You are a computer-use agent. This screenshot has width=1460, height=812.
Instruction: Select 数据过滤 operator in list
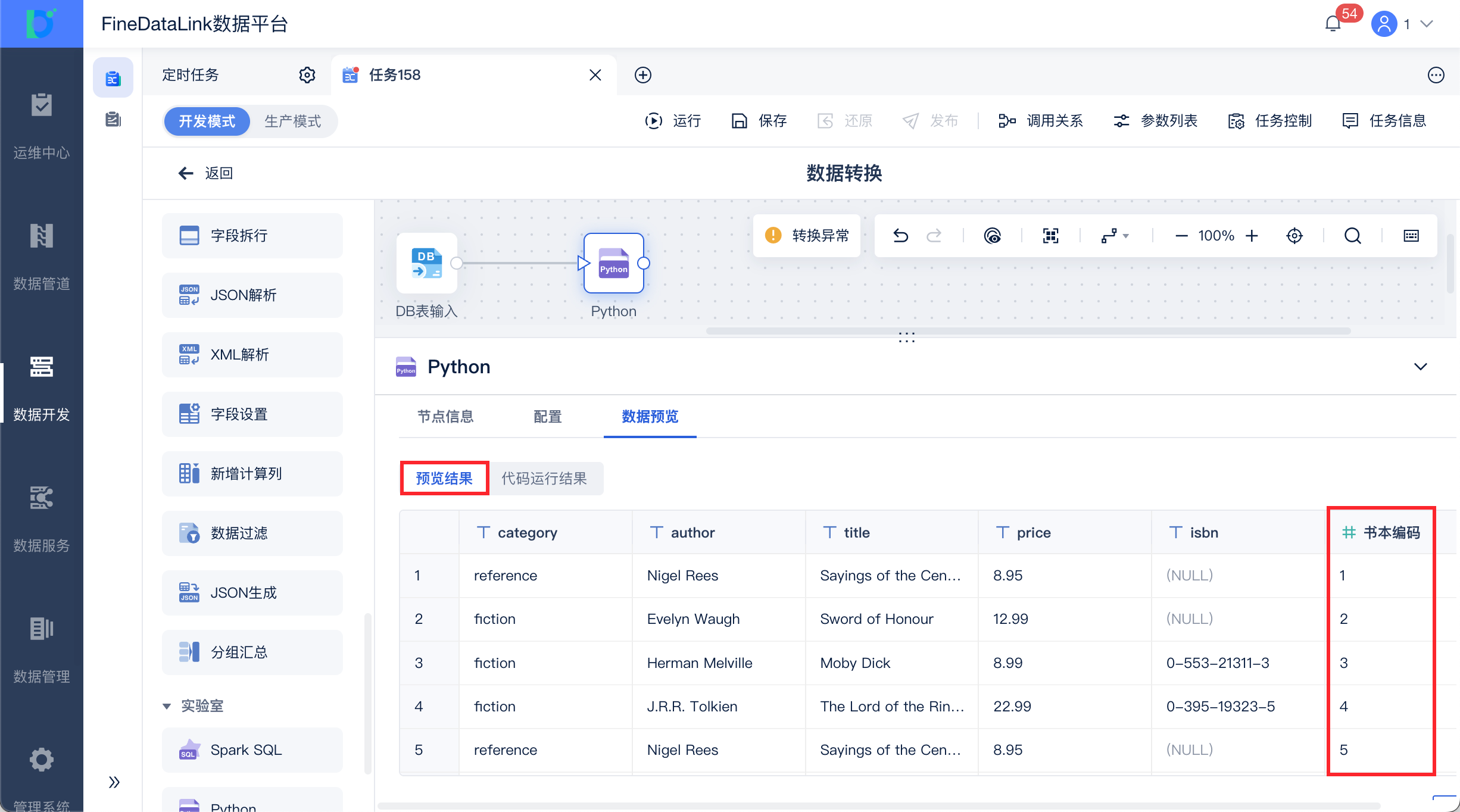[252, 533]
